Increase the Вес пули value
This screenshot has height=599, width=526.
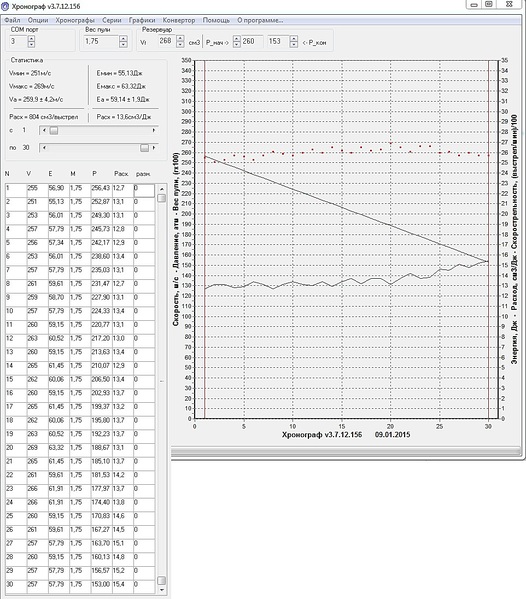pyautogui.click(x=123, y=38)
